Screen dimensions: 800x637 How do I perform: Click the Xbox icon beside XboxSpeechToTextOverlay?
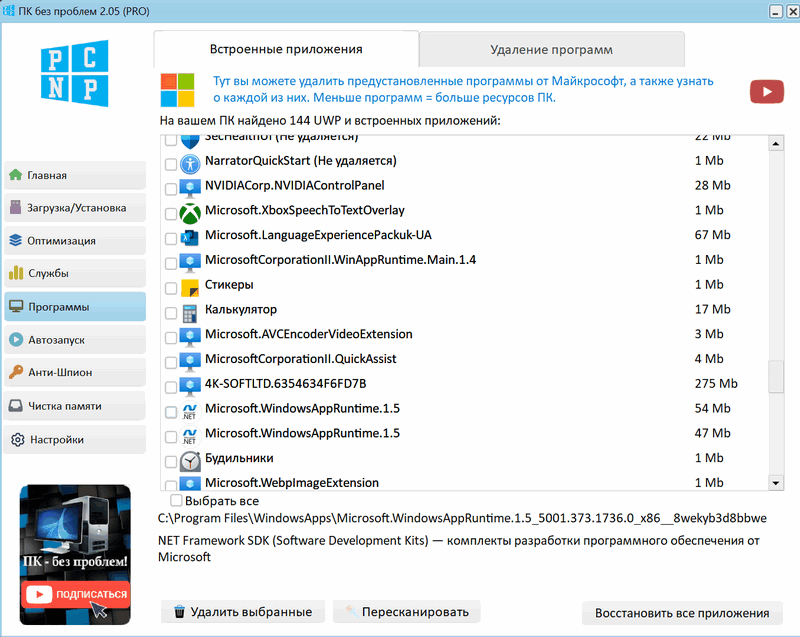[190, 212]
